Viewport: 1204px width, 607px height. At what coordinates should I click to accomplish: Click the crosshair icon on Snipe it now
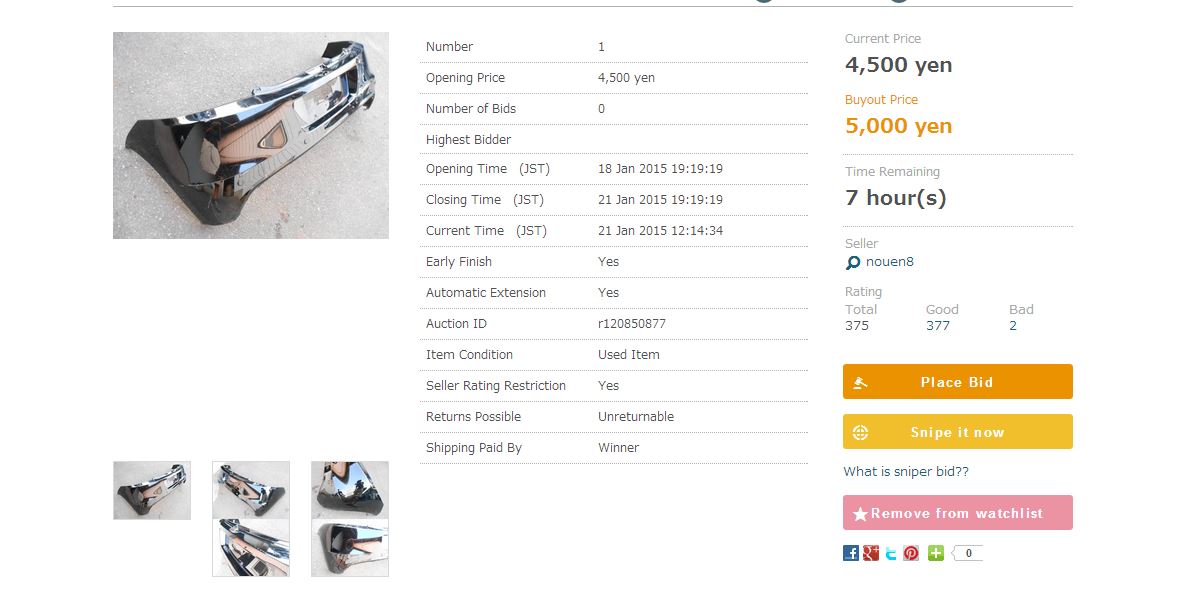pos(860,432)
